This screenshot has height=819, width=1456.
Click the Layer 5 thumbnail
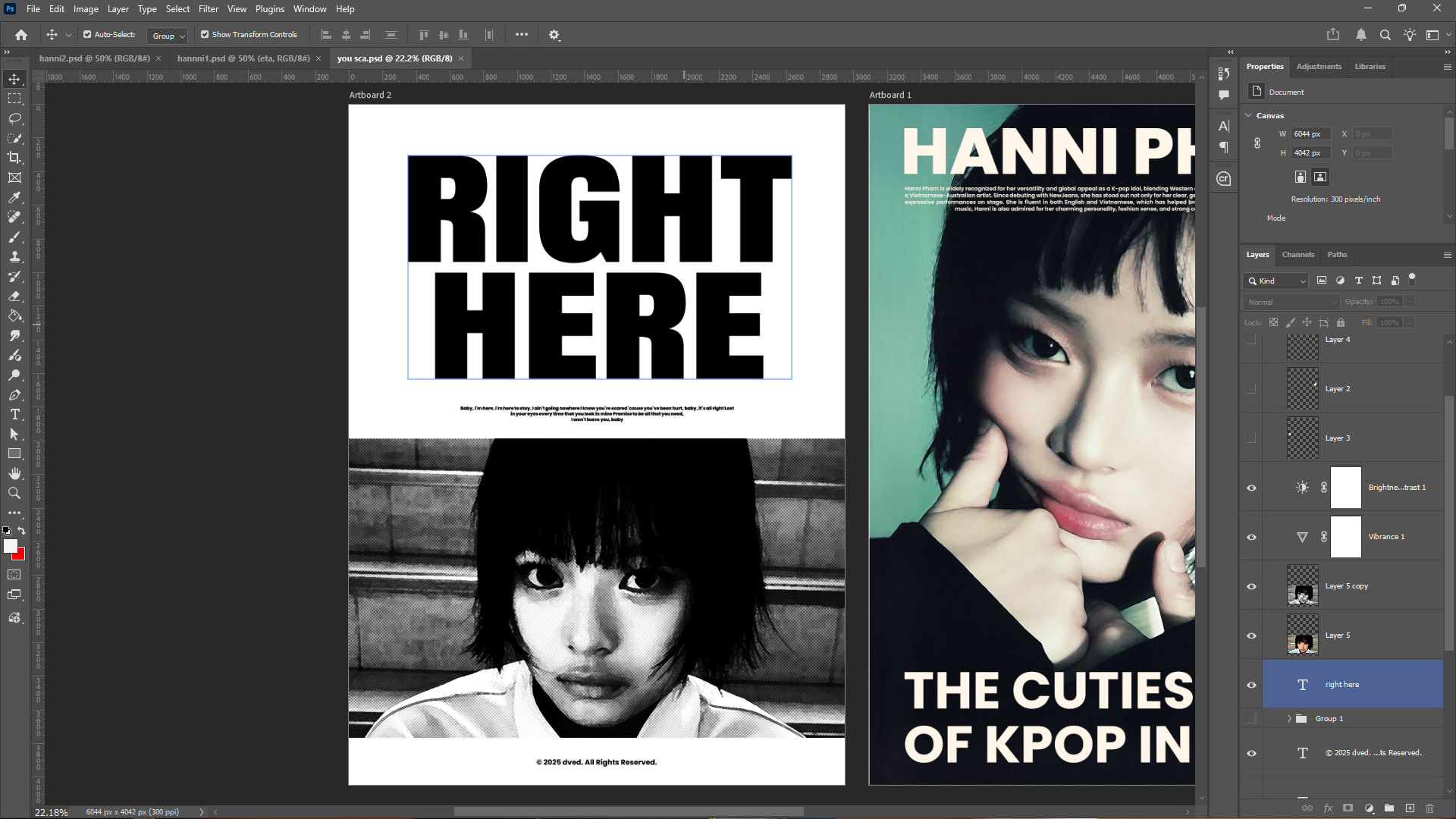1302,635
